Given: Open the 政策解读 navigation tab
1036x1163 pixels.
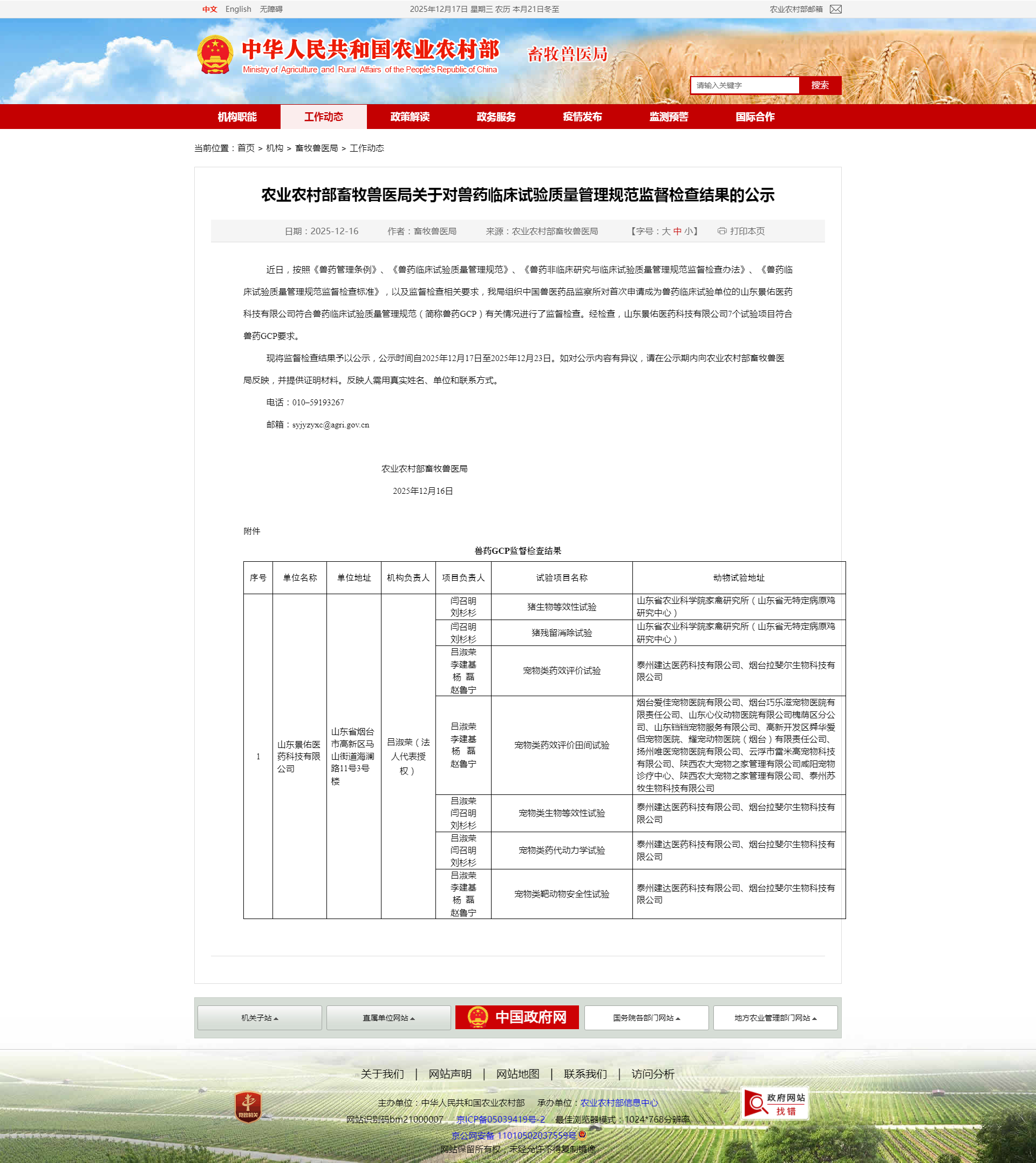Looking at the screenshot, I should [410, 117].
